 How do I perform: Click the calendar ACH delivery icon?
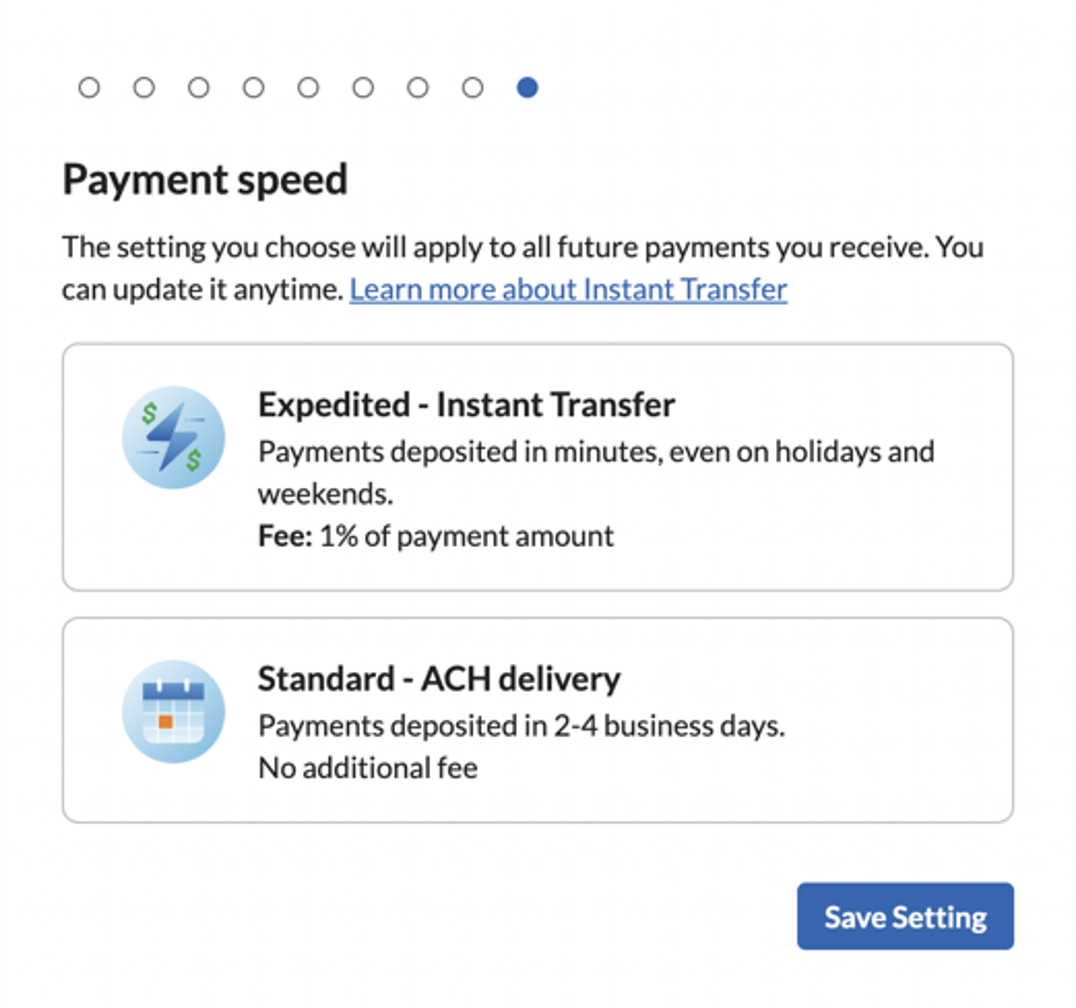pyautogui.click(x=173, y=711)
